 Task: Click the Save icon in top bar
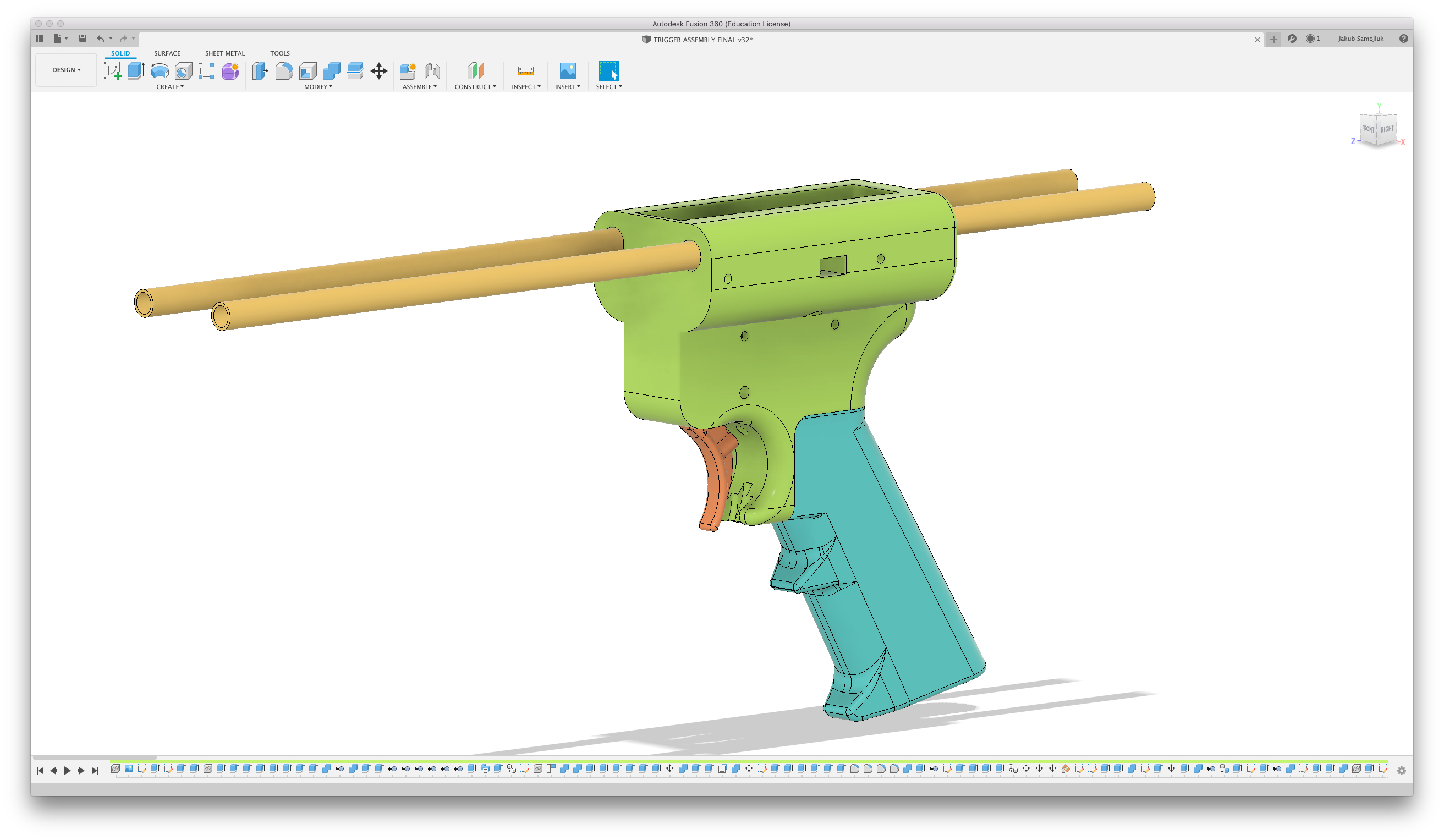click(x=83, y=39)
